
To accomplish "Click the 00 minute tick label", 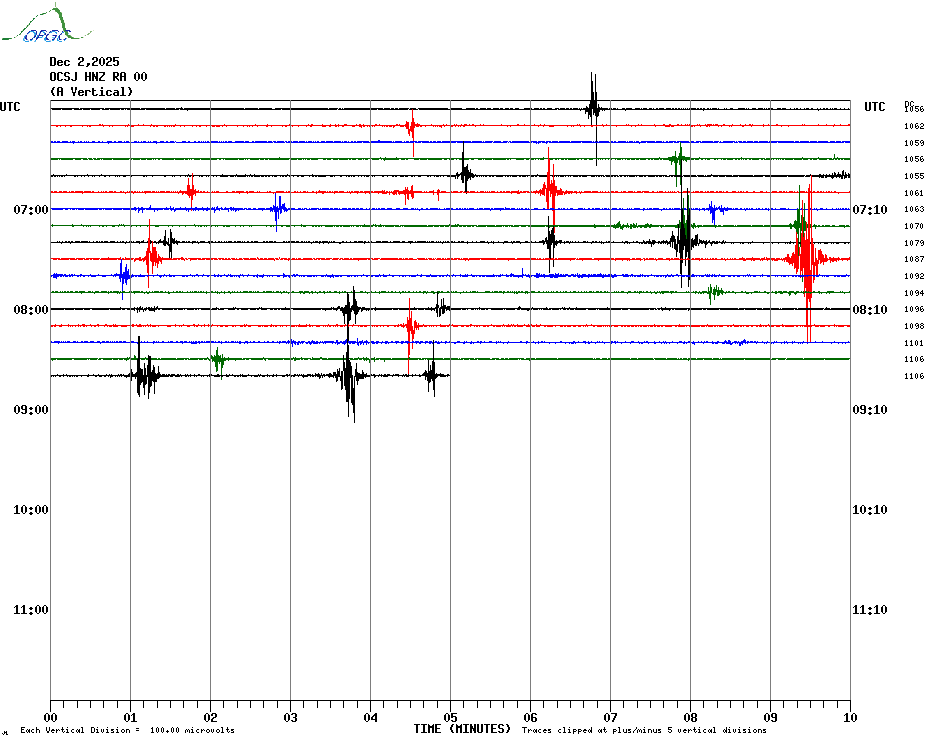I will coord(50,718).
